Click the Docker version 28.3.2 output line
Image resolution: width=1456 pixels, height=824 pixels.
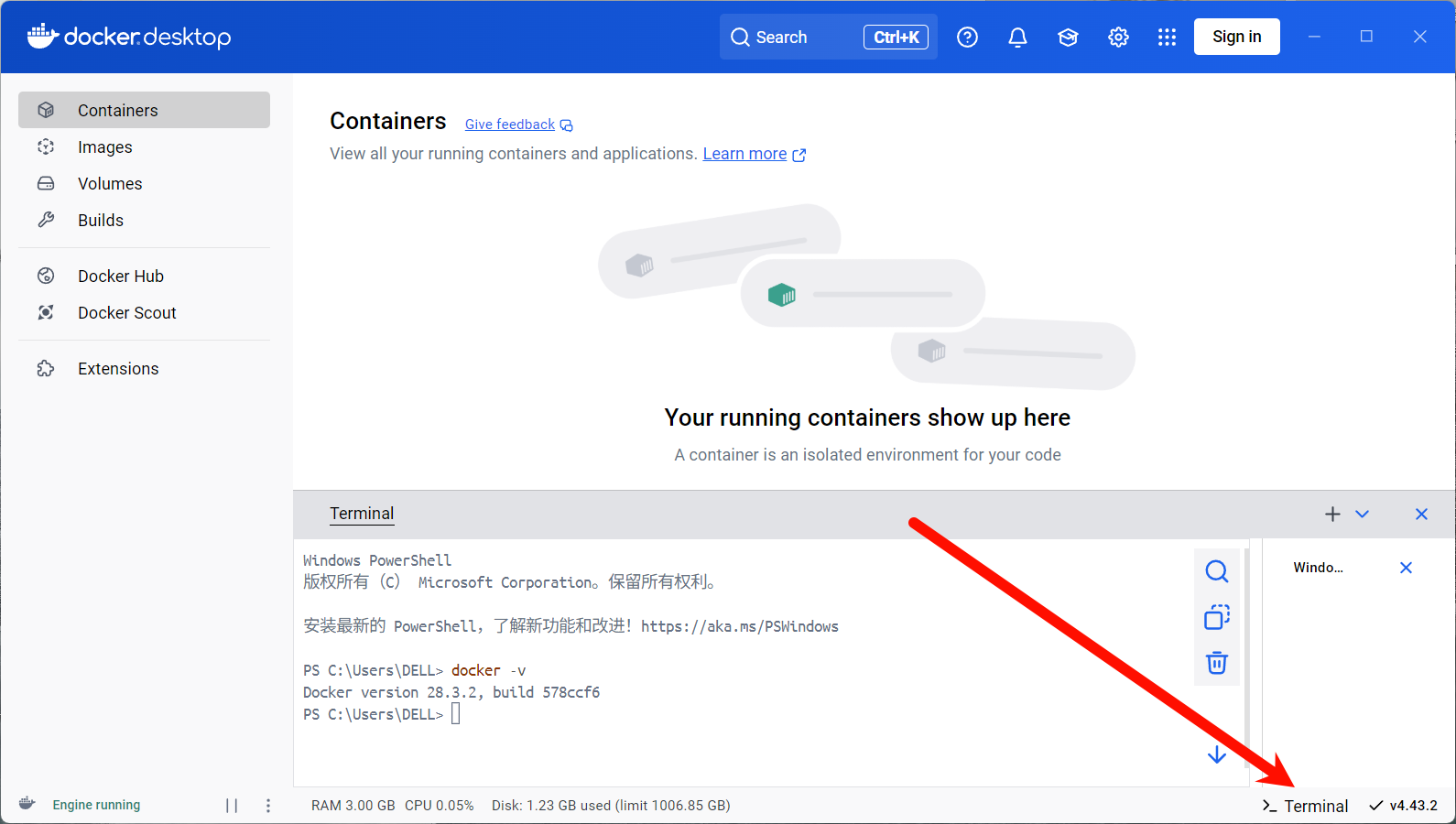tap(451, 692)
